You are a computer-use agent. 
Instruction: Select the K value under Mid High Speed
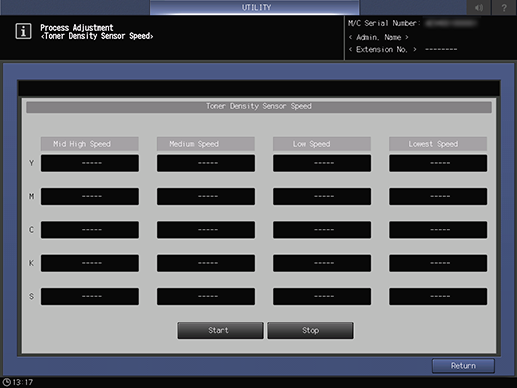pos(90,263)
